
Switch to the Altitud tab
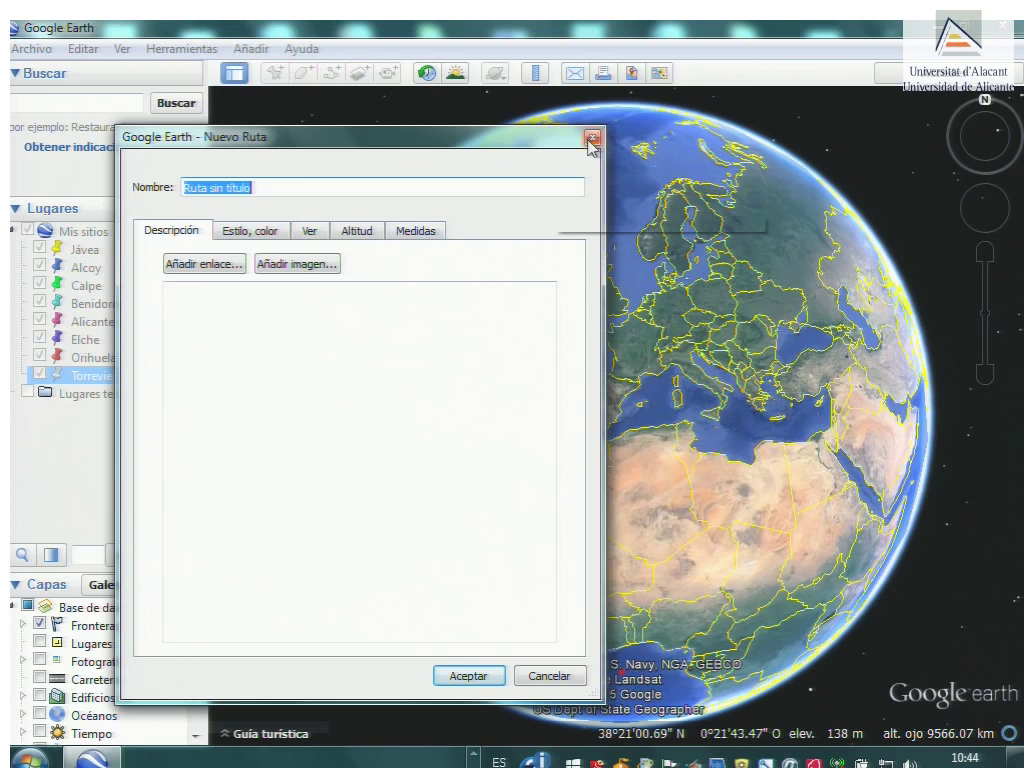357,231
